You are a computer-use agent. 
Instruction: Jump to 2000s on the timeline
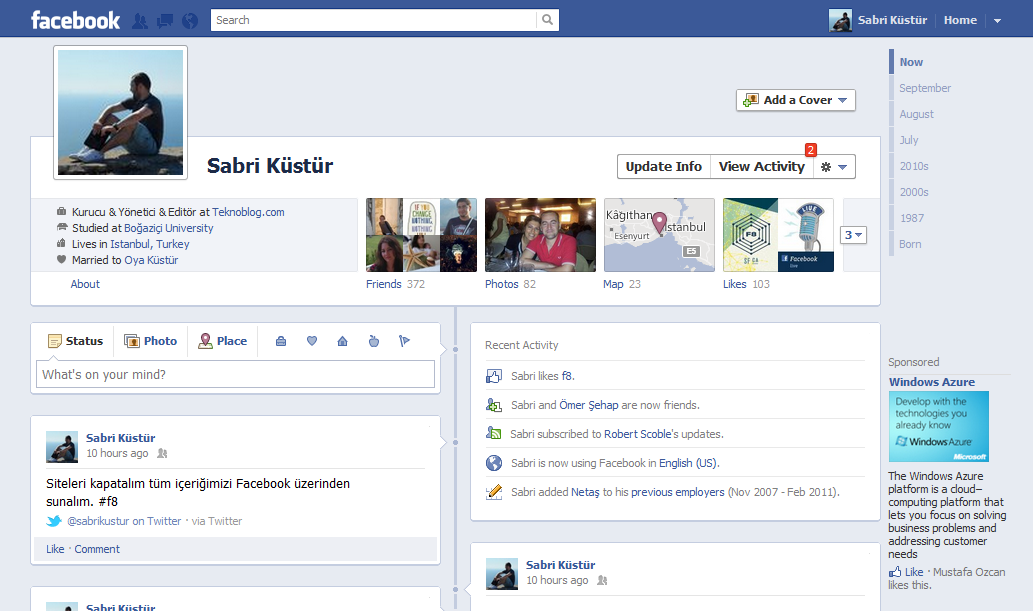914,192
